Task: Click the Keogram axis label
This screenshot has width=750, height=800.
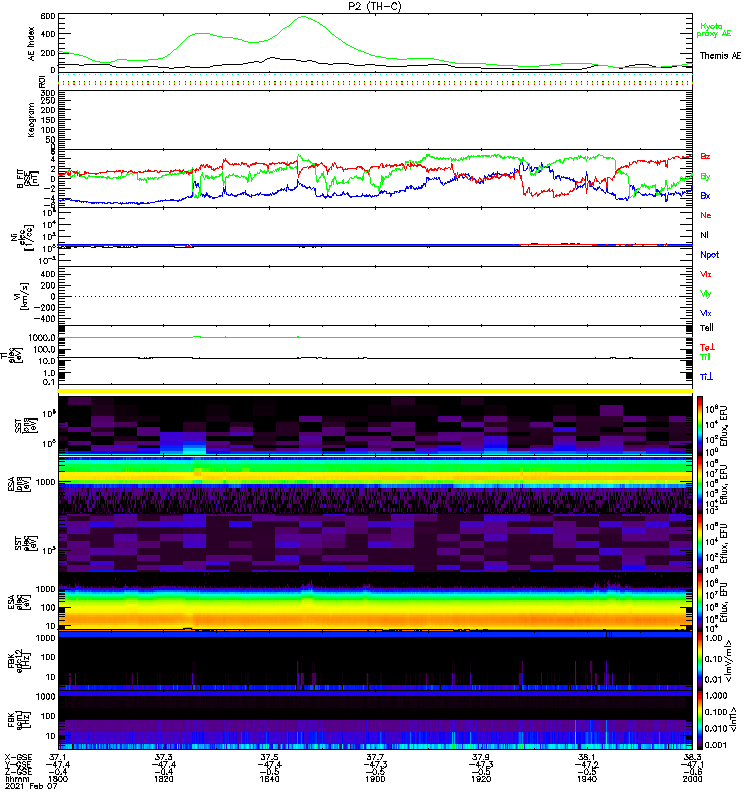Action: coord(31,119)
